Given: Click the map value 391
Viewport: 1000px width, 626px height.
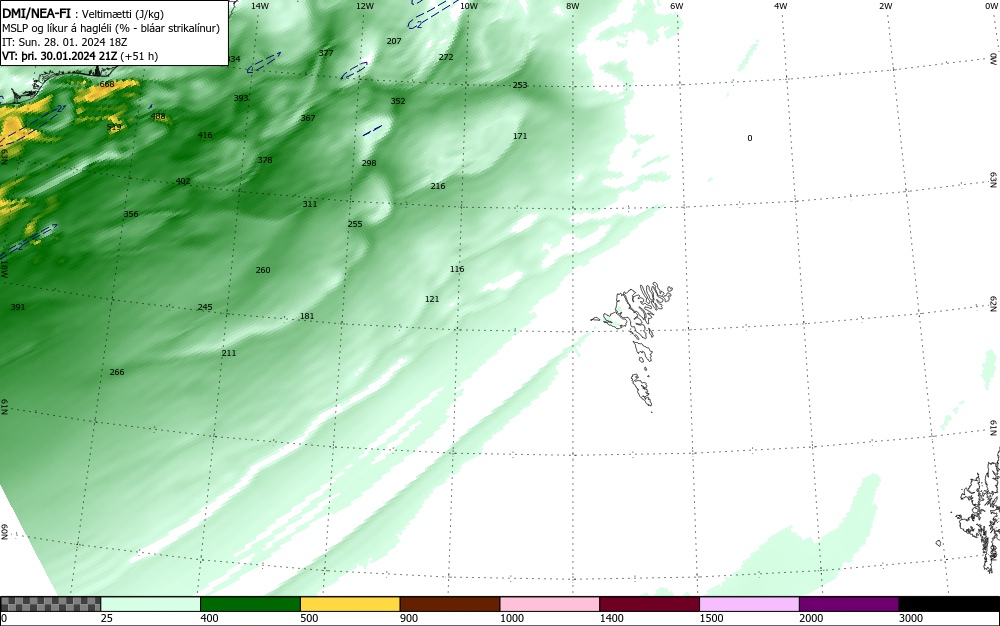Looking at the screenshot, I should (18, 307).
